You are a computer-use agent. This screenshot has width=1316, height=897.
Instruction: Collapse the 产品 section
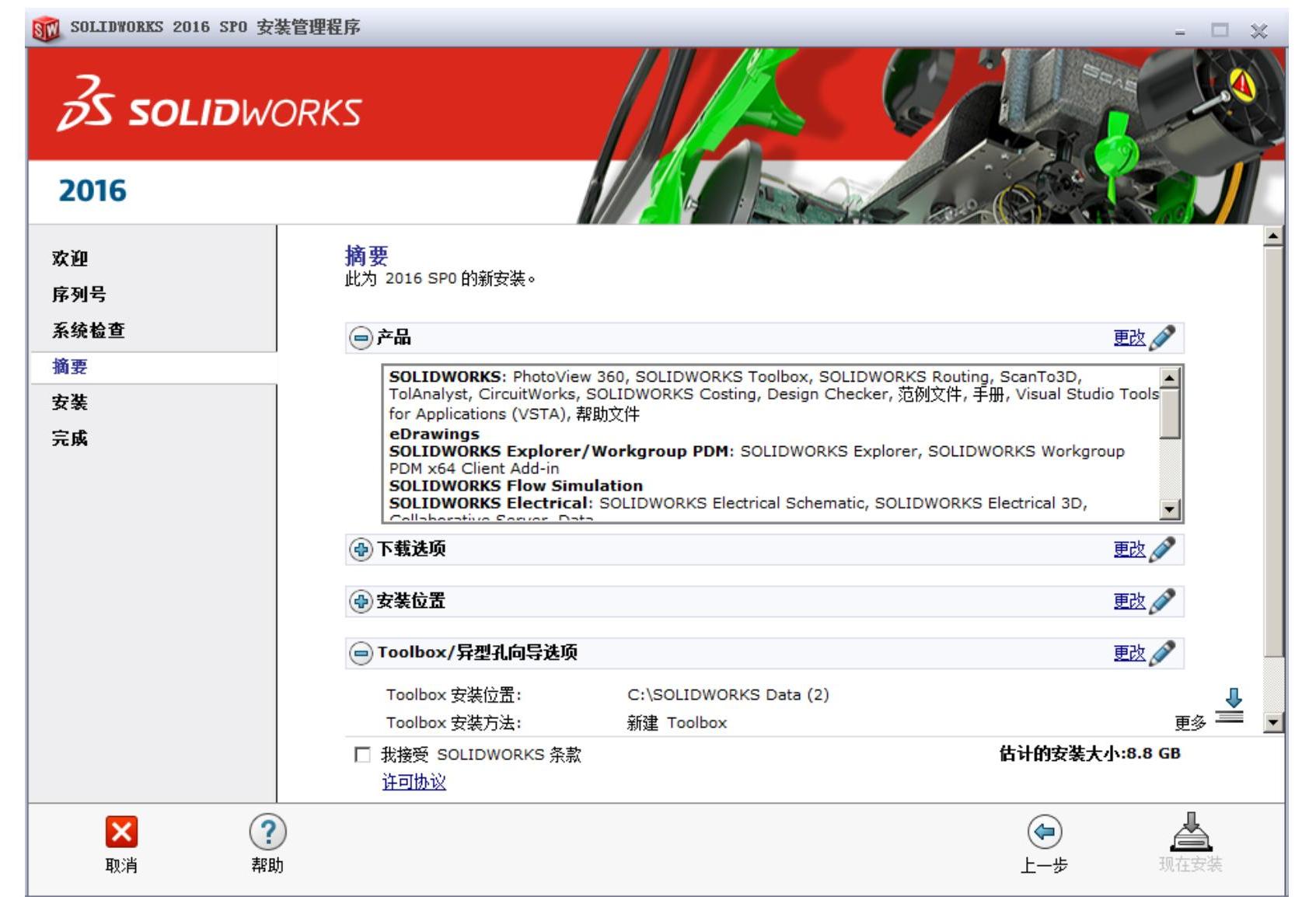[361, 338]
